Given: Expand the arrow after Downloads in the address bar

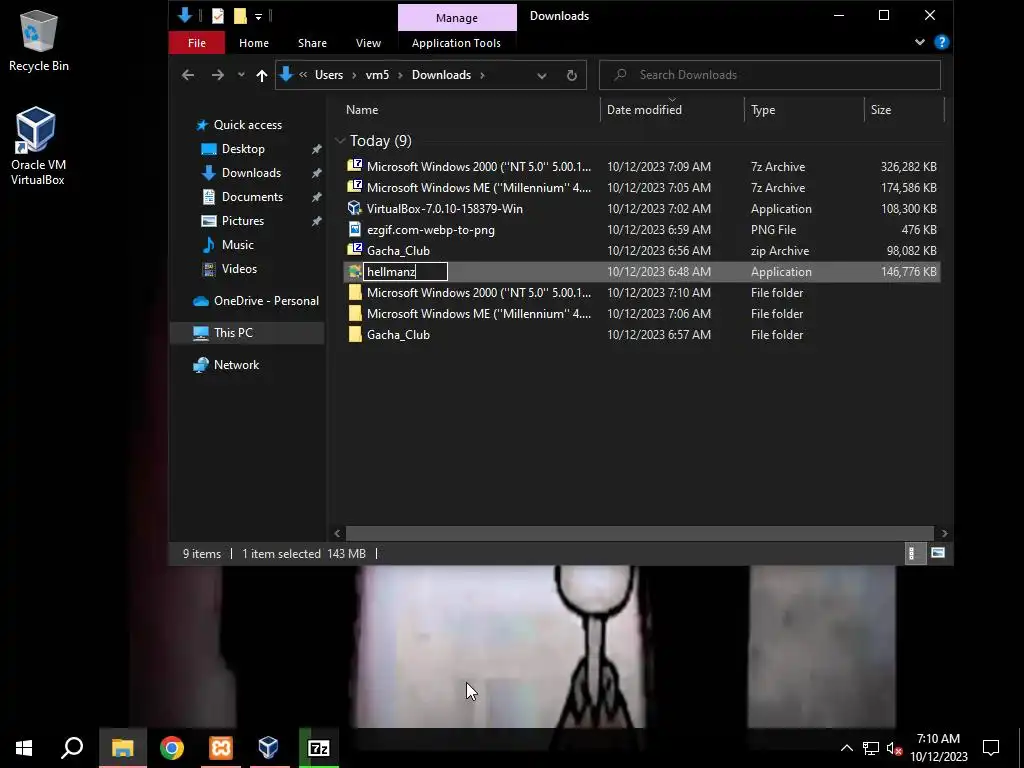Looking at the screenshot, I should (x=483, y=75).
